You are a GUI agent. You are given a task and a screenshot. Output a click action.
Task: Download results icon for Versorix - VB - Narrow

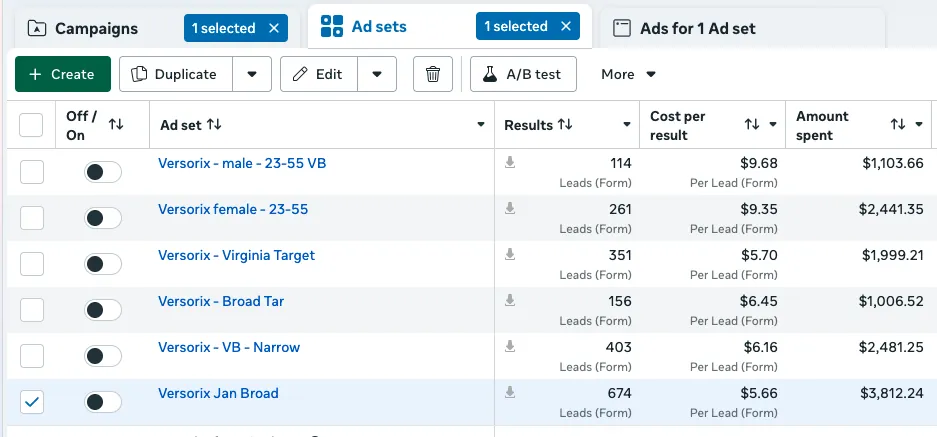pyautogui.click(x=510, y=346)
